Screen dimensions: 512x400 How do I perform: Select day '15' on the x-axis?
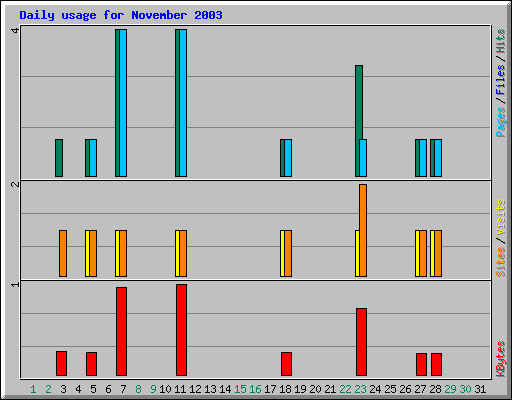pyautogui.click(x=240, y=389)
